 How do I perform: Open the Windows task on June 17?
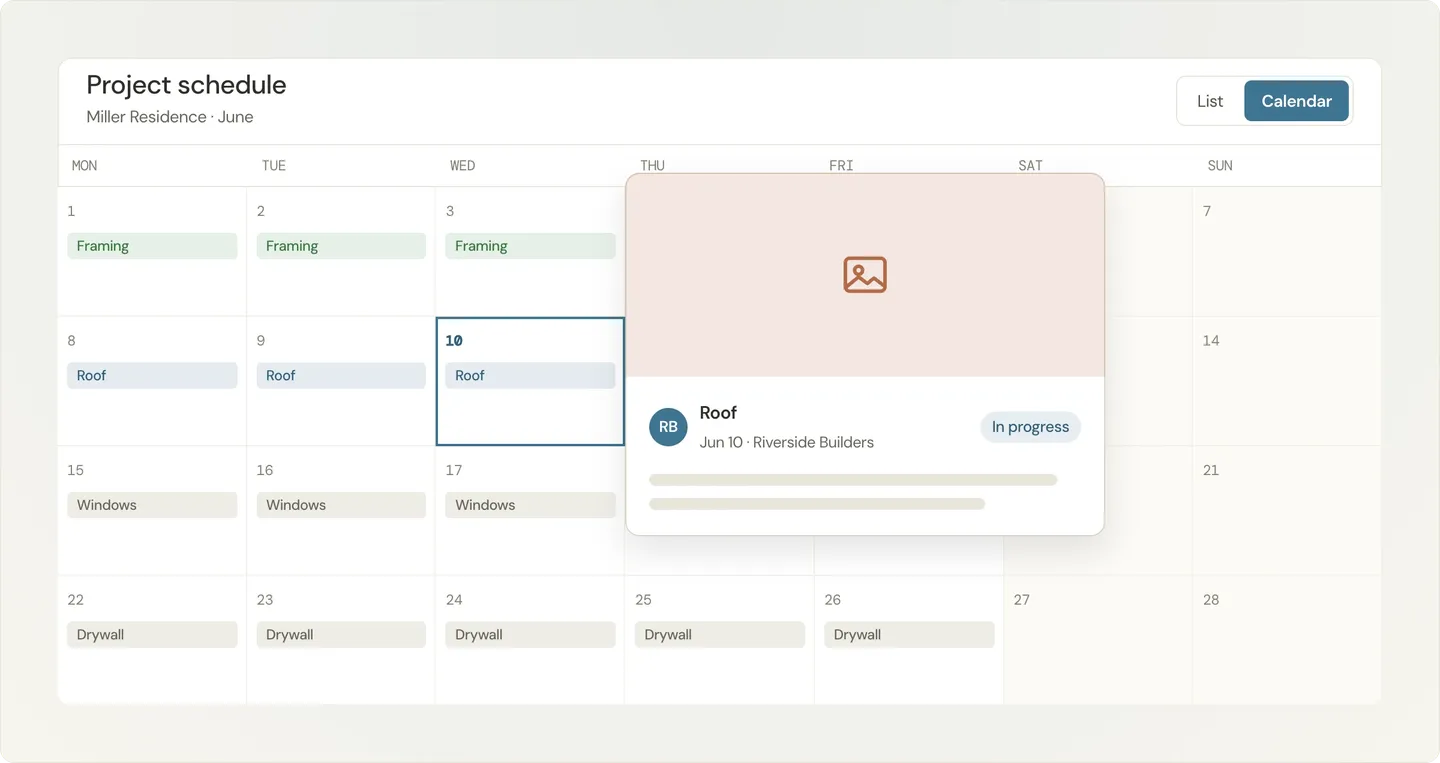tap(530, 505)
